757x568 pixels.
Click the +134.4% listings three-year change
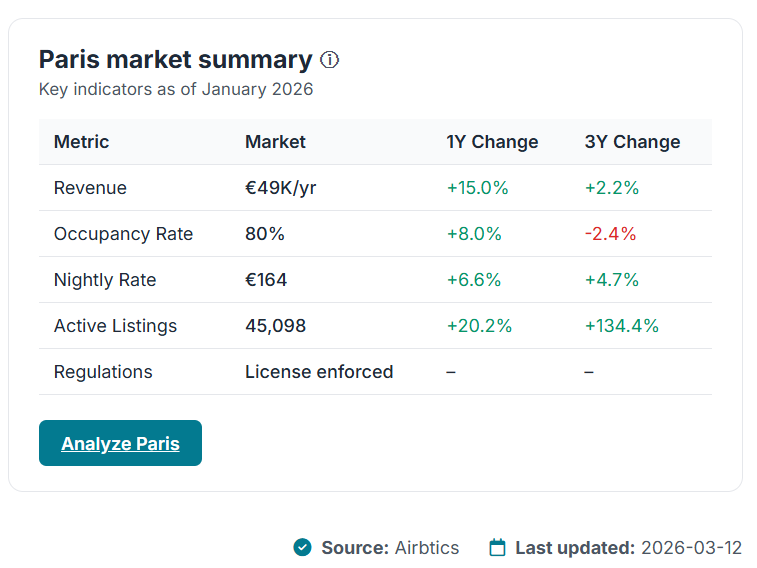point(621,326)
